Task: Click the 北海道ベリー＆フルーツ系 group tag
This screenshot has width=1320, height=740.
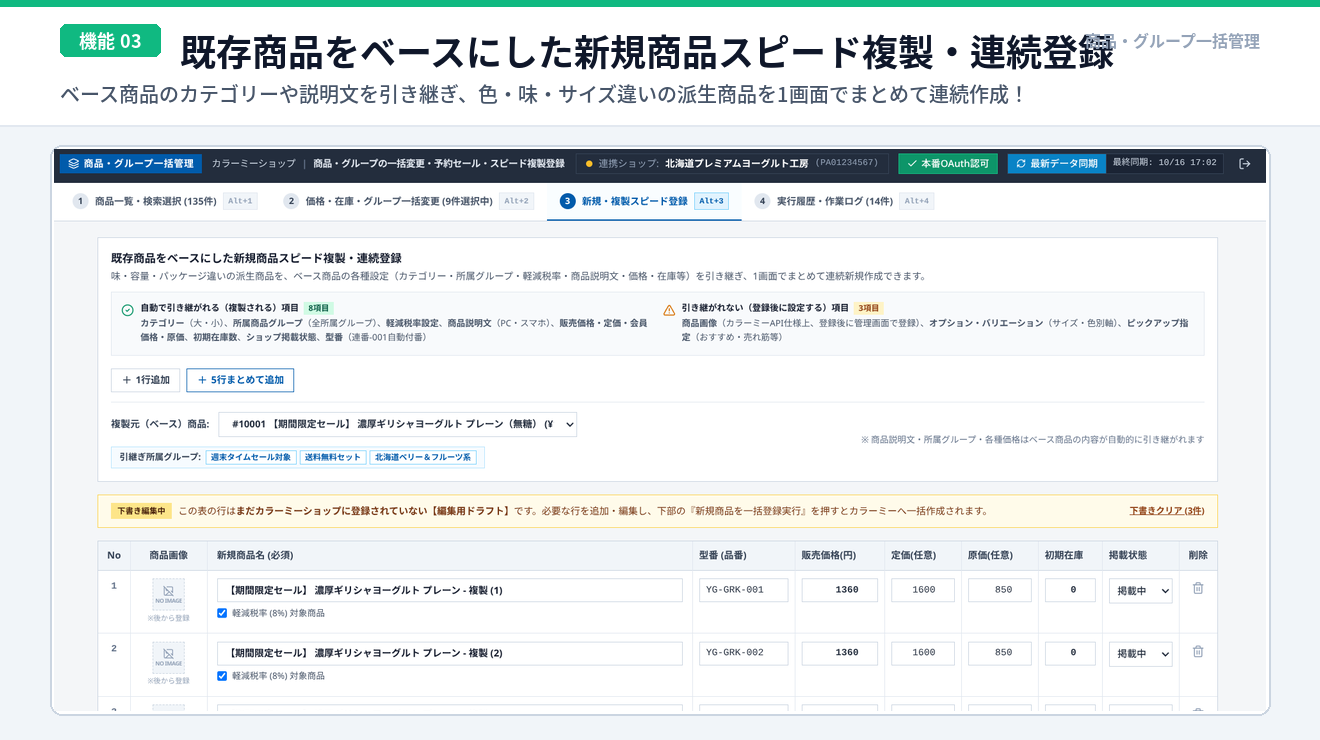Action: click(424, 457)
